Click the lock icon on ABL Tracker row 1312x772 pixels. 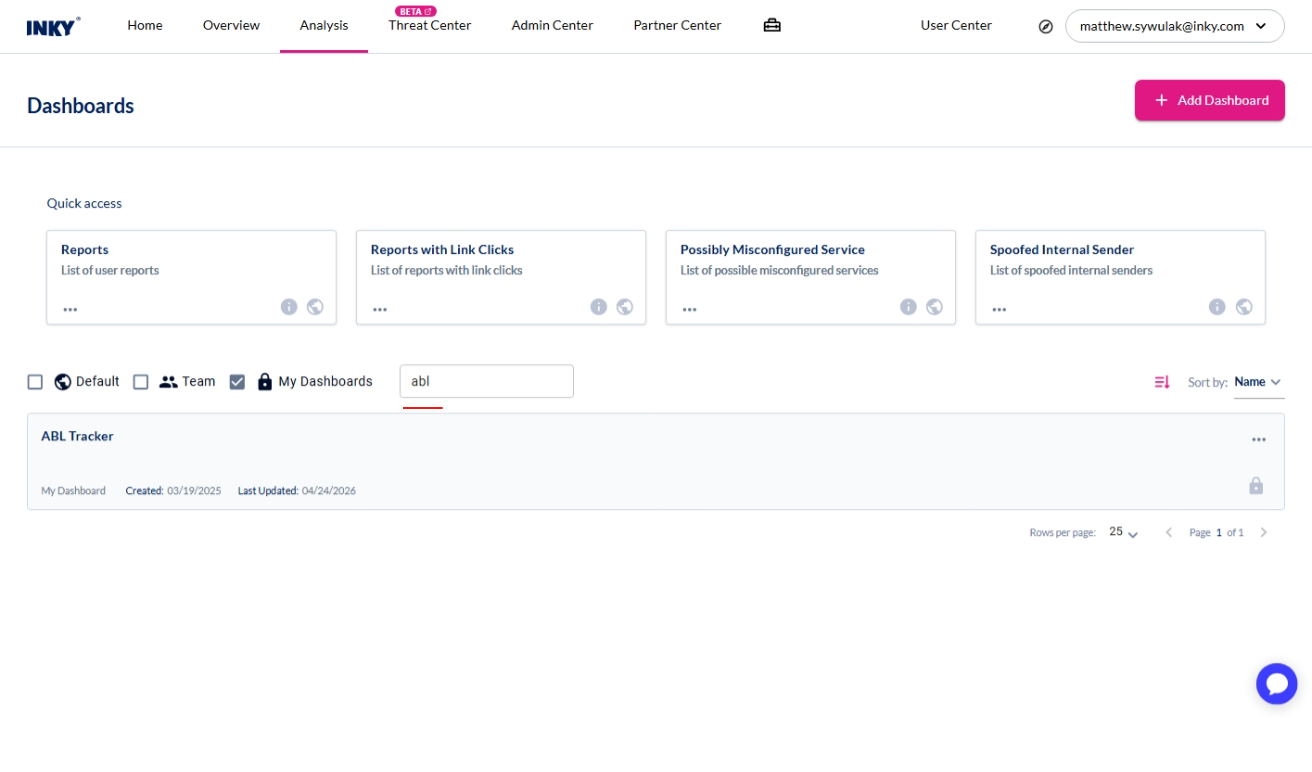1256,485
